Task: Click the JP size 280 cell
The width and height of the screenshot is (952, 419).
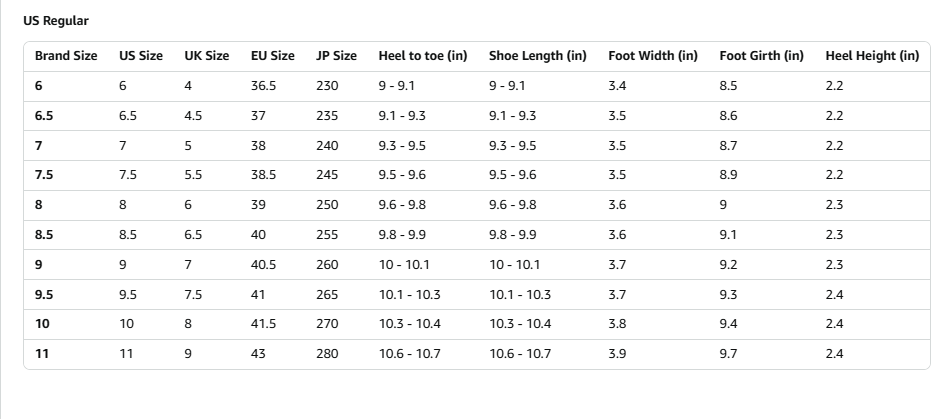Action: pos(327,354)
